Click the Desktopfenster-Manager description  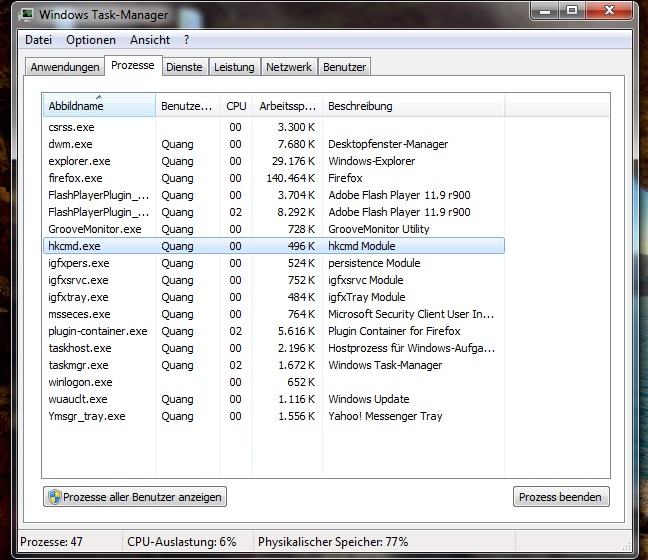(x=388, y=144)
